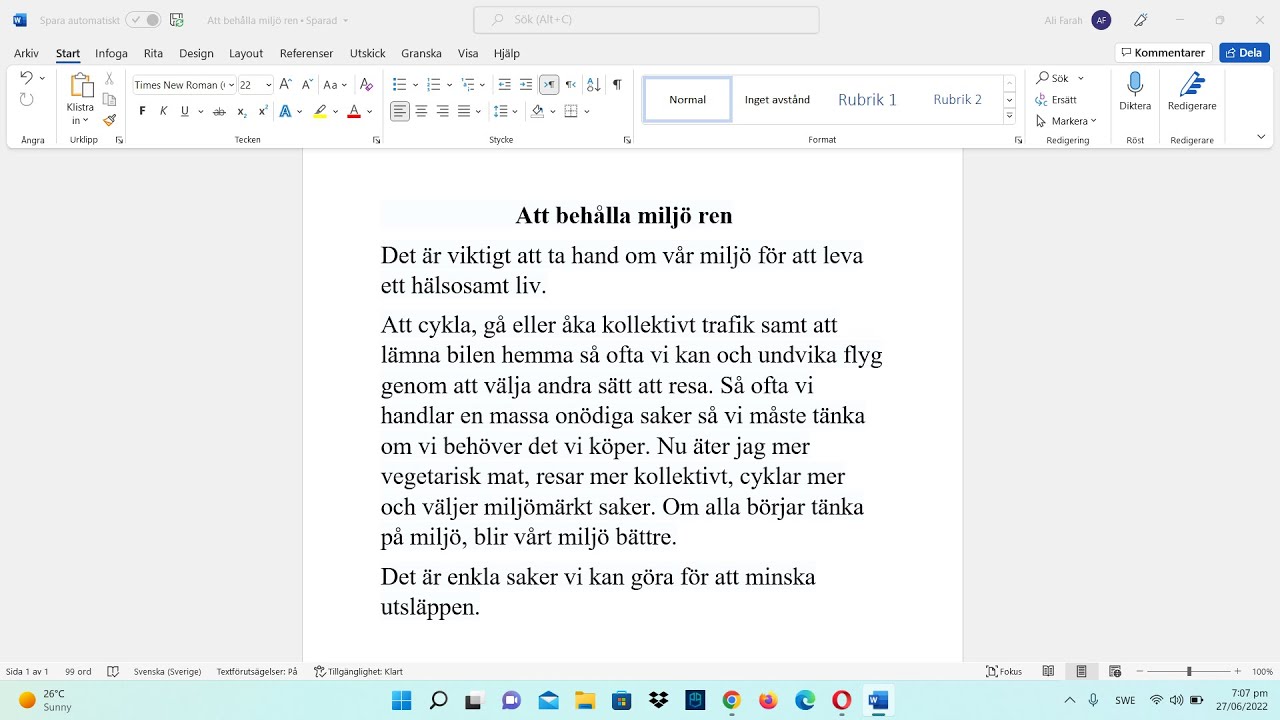The image size is (1280, 720).
Task: Switch to the Granska tab
Action: coord(421,54)
